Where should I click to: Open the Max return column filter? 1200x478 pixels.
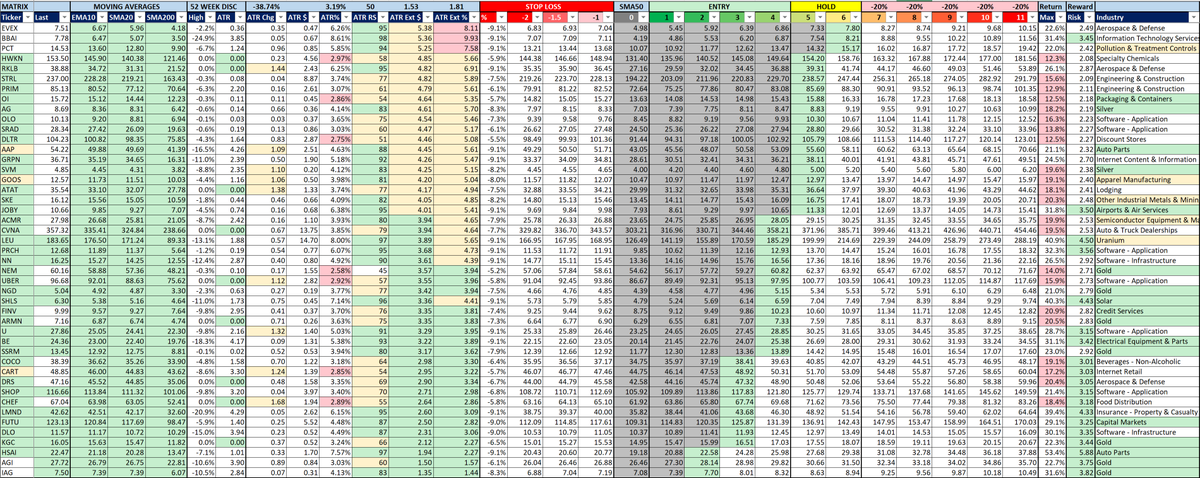pos(1058,18)
